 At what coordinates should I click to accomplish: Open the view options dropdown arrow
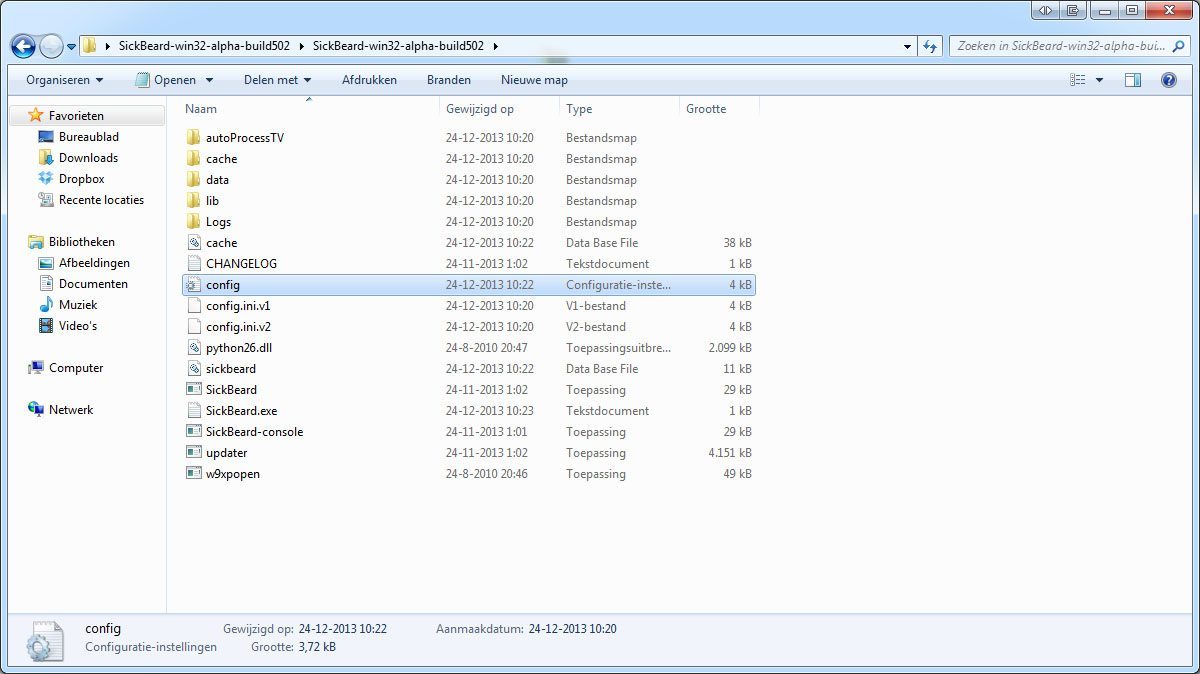pos(1100,80)
